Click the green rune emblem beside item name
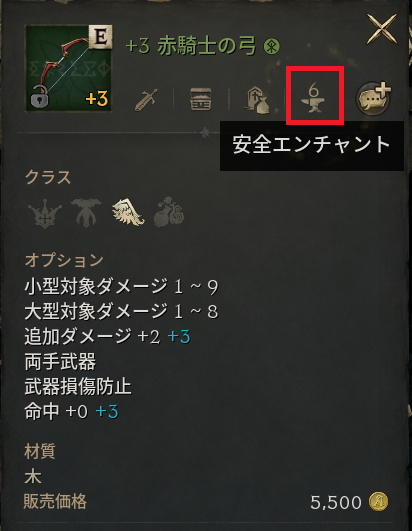Viewport: 412px width, 531px height. 272,46
